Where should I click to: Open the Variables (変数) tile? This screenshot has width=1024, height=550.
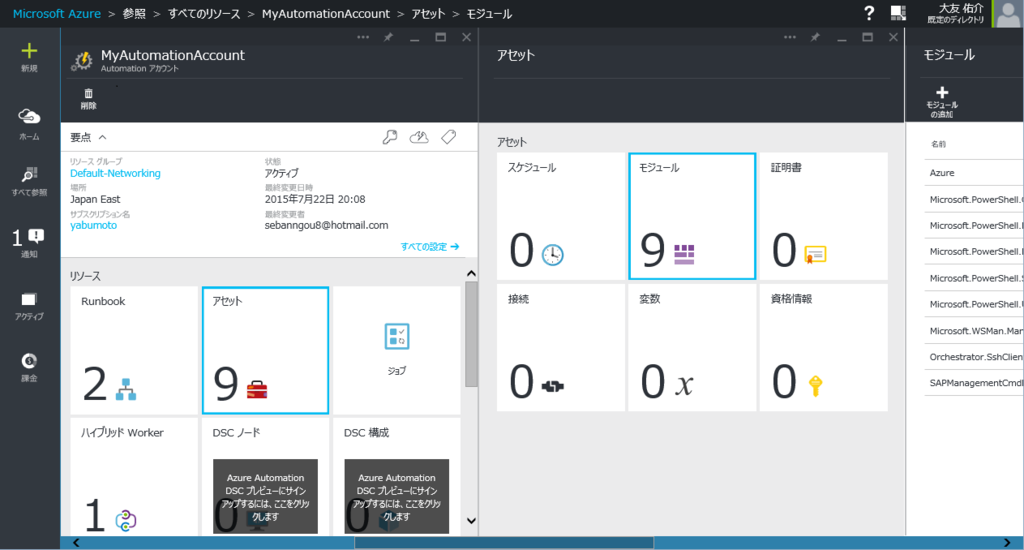click(692, 348)
